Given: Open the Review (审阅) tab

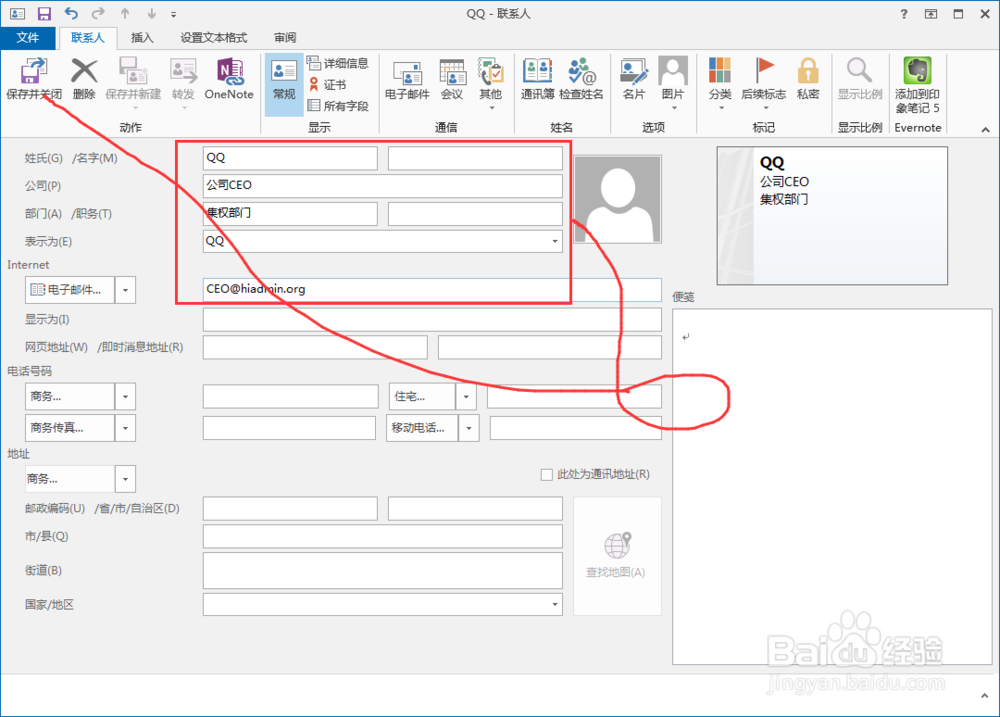Looking at the screenshot, I should coord(285,38).
